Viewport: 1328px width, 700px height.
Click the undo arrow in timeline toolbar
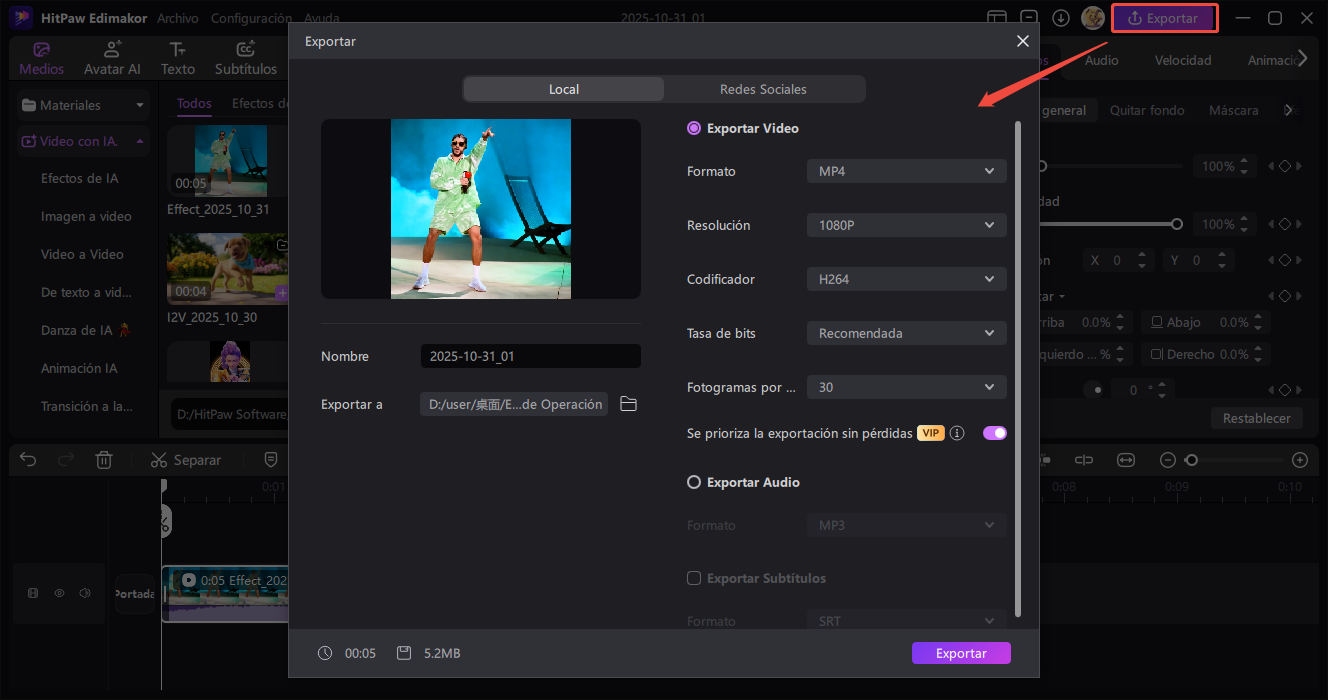28,460
